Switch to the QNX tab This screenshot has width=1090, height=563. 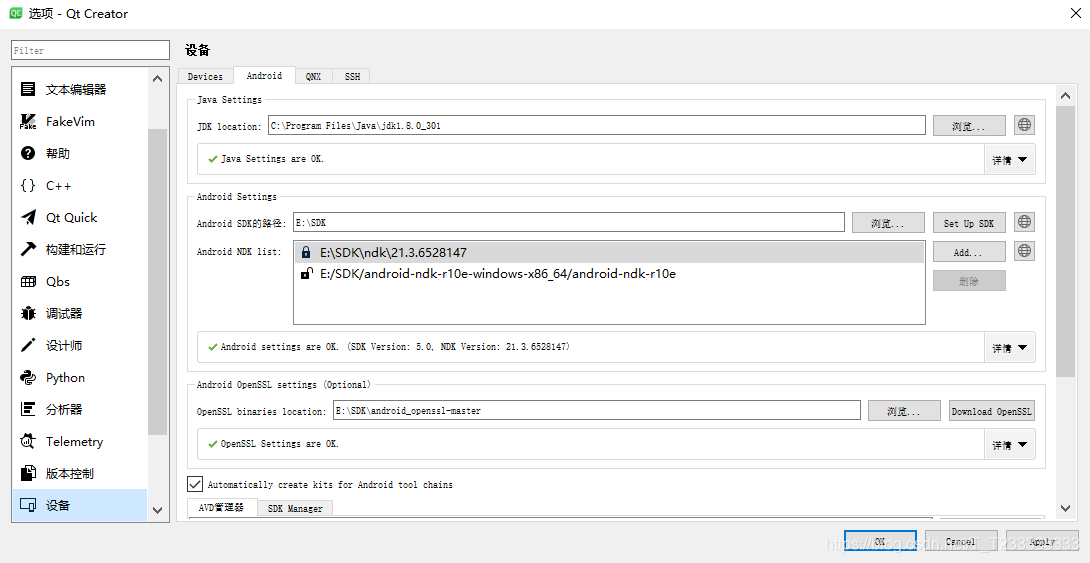(314, 76)
